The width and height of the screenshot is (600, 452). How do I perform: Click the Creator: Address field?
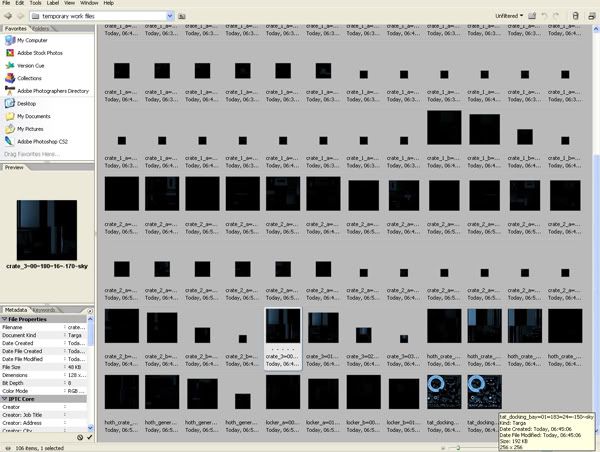pyautogui.click(x=44, y=423)
